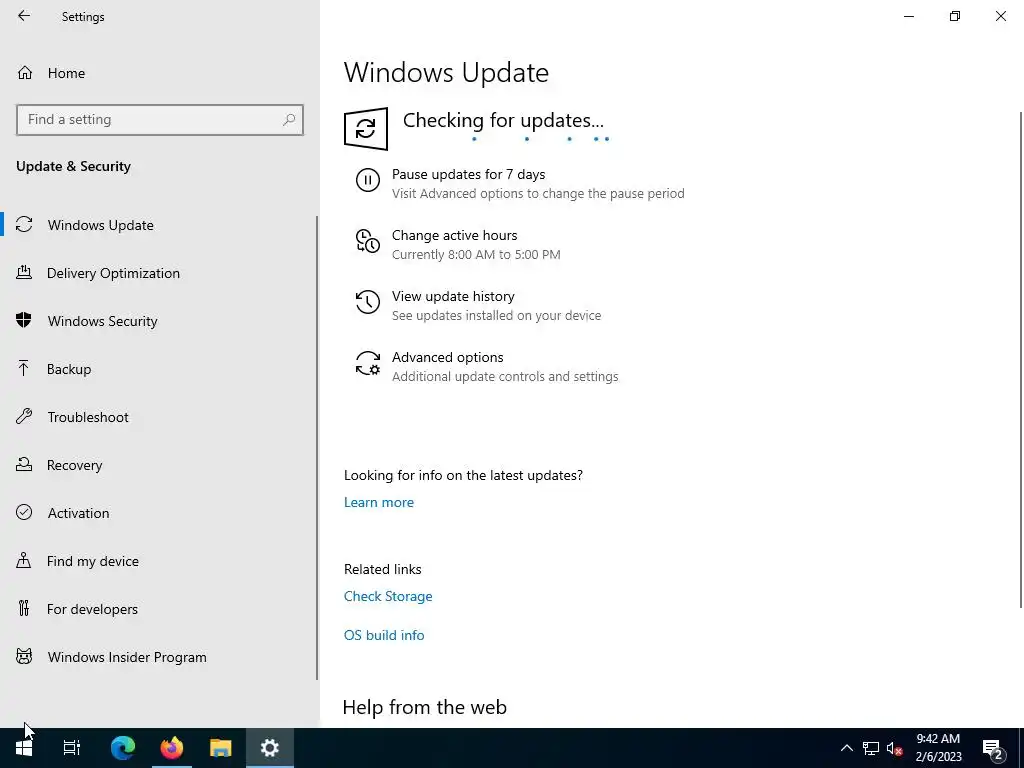Click the pause icon for updates
The width and height of the screenshot is (1024, 768).
pyautogui.click(x=368, y=180)
